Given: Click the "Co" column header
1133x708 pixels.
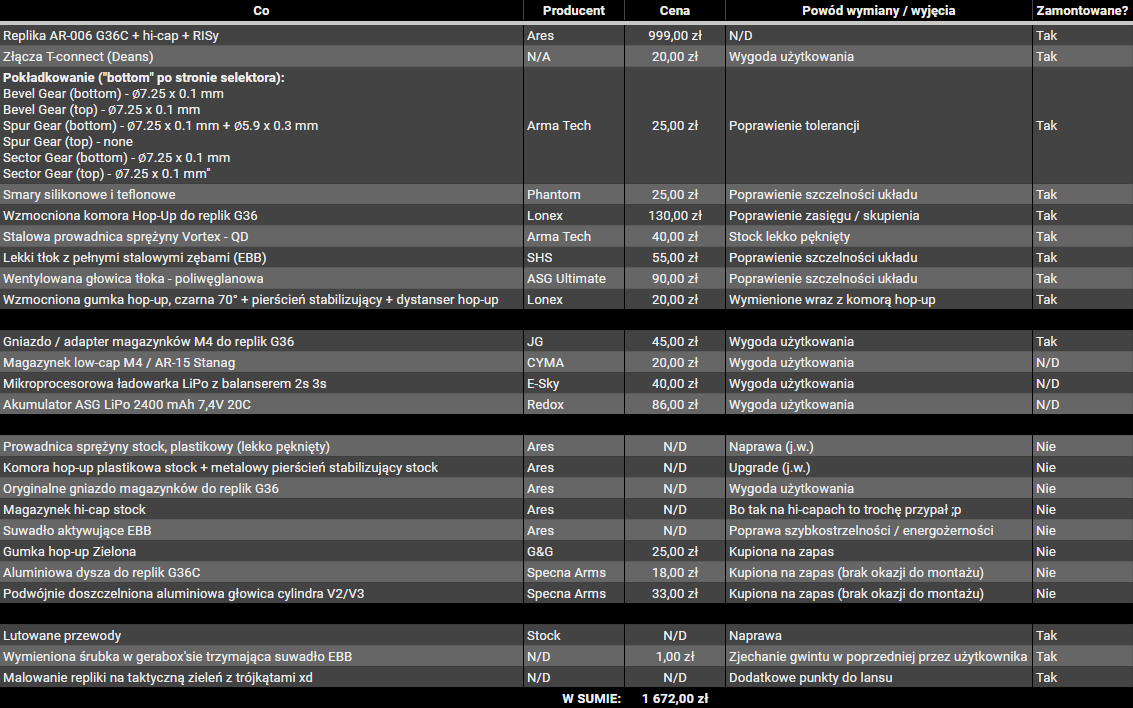Looking at the screenshot, I should [261, 11].
